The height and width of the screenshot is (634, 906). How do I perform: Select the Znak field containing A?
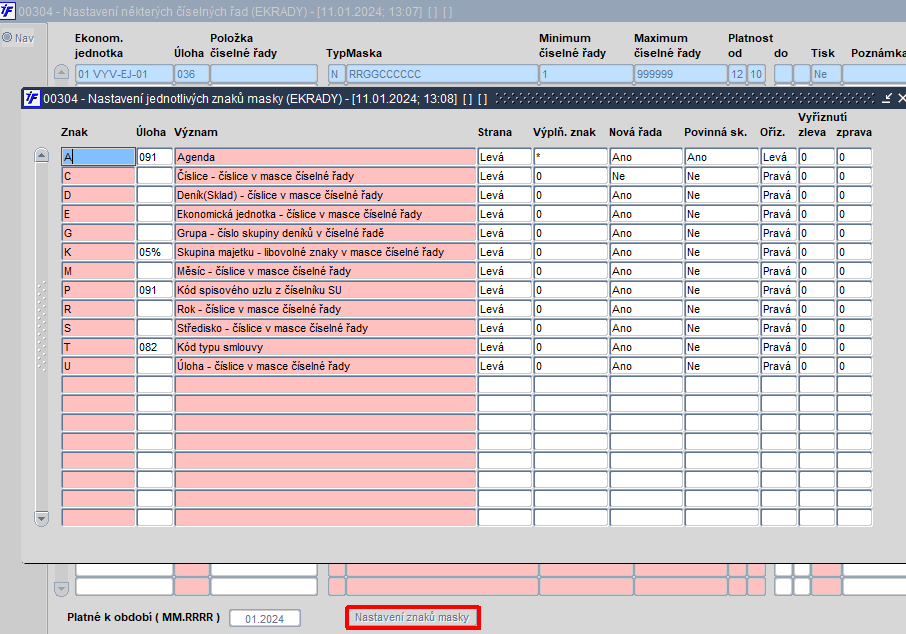point(98,157)
